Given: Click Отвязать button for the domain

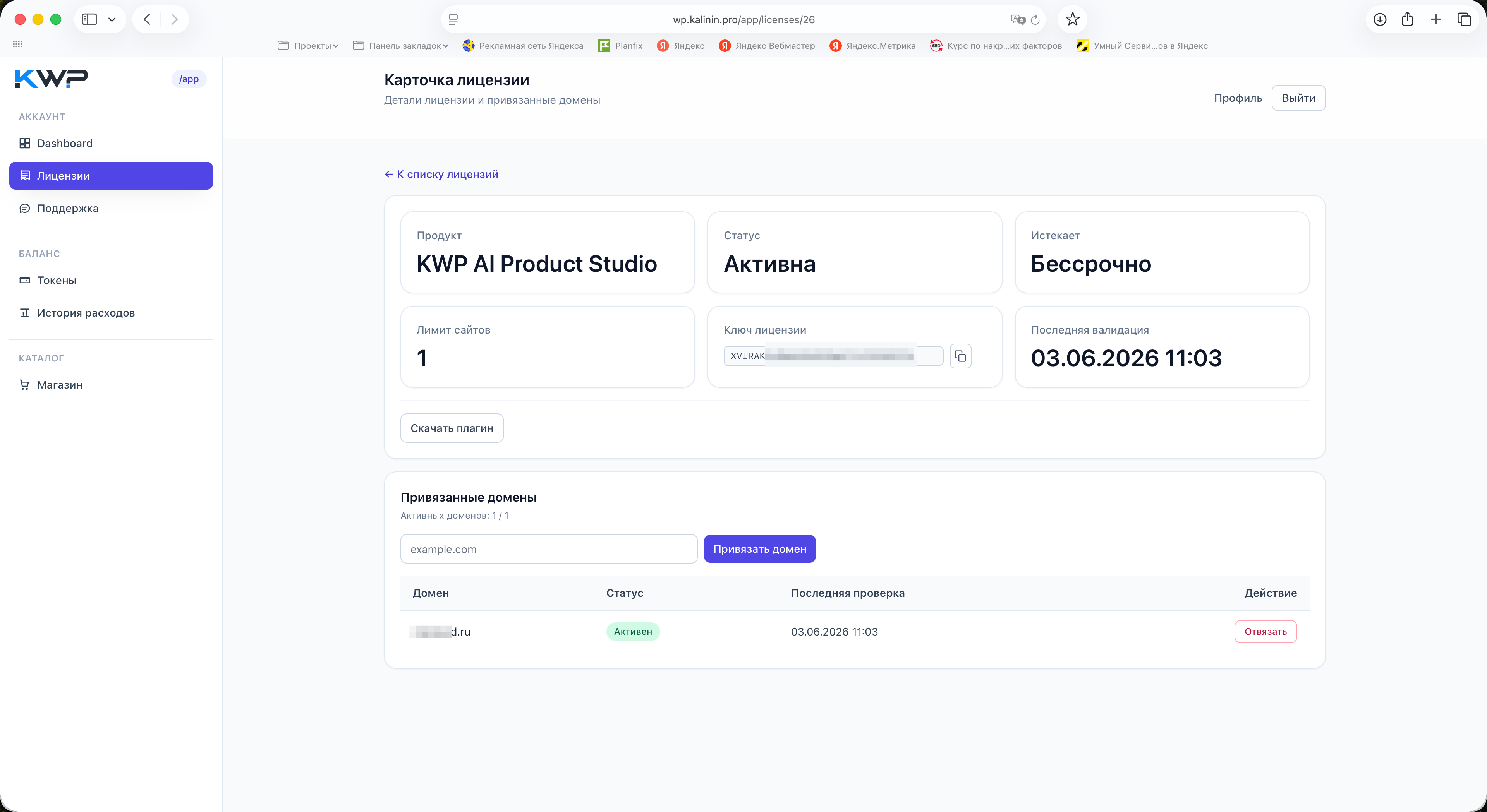Looking at the screenshot, I should (x=1265, y=631).
